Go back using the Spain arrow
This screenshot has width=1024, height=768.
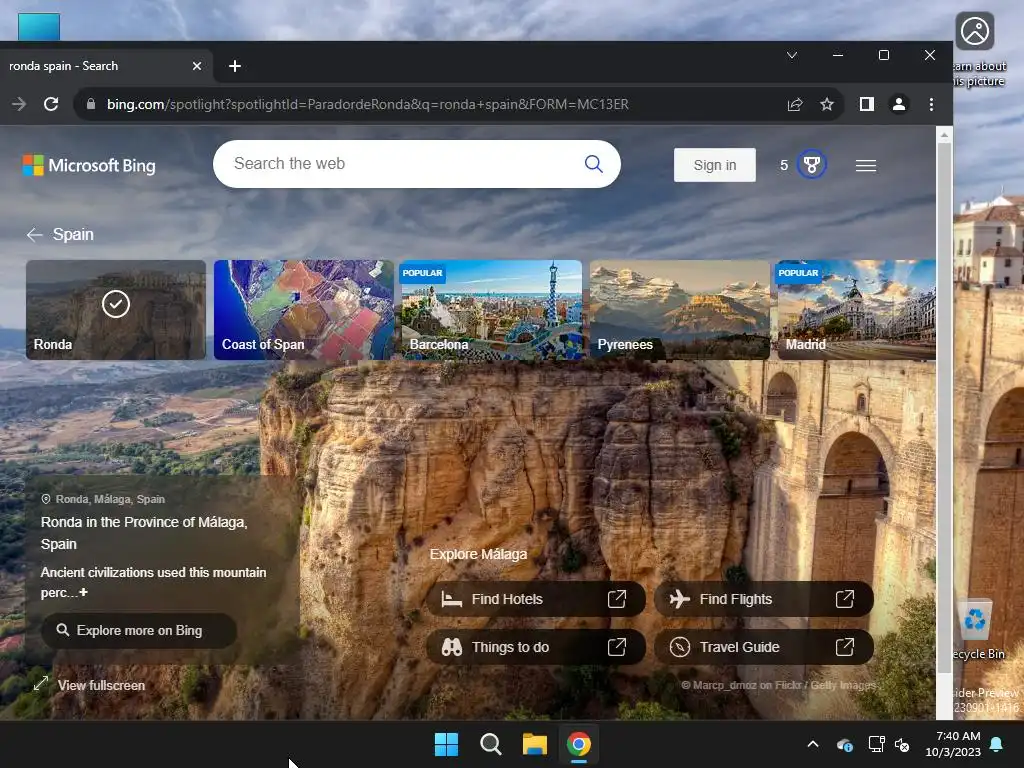tap(35, 234)
